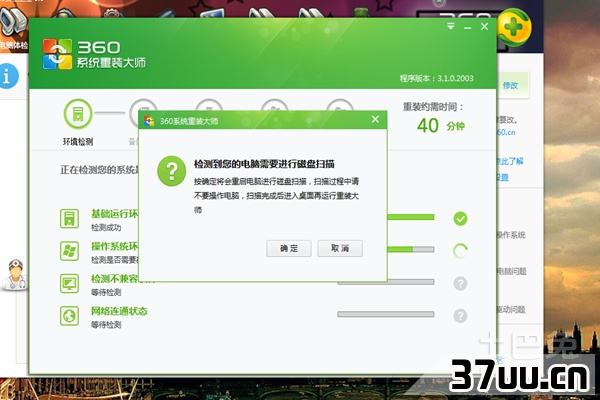
Task: Select the third step circle icon
Action: coord(209,106)
